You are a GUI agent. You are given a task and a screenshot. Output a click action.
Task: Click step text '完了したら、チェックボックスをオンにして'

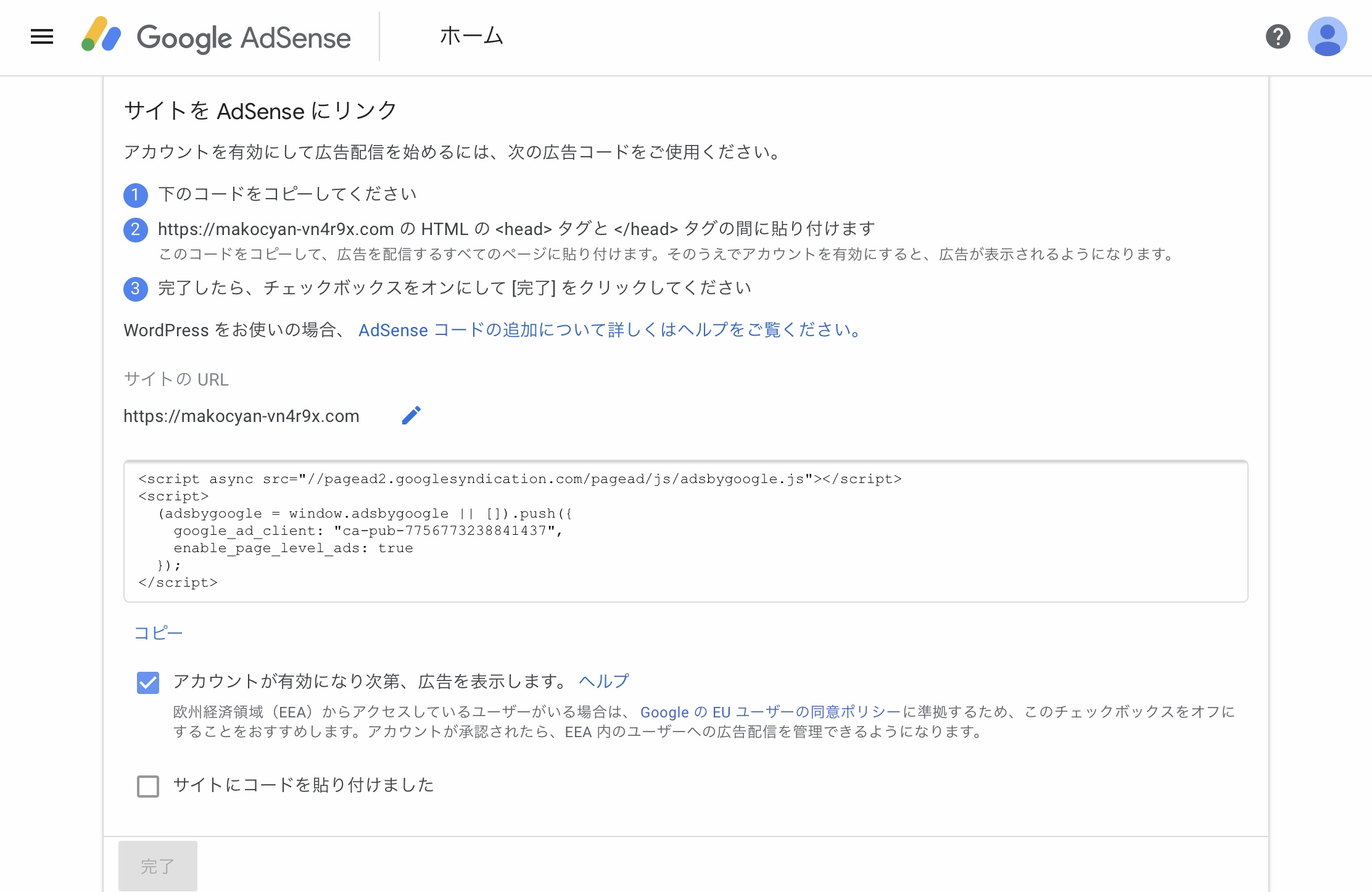(455, 287)
